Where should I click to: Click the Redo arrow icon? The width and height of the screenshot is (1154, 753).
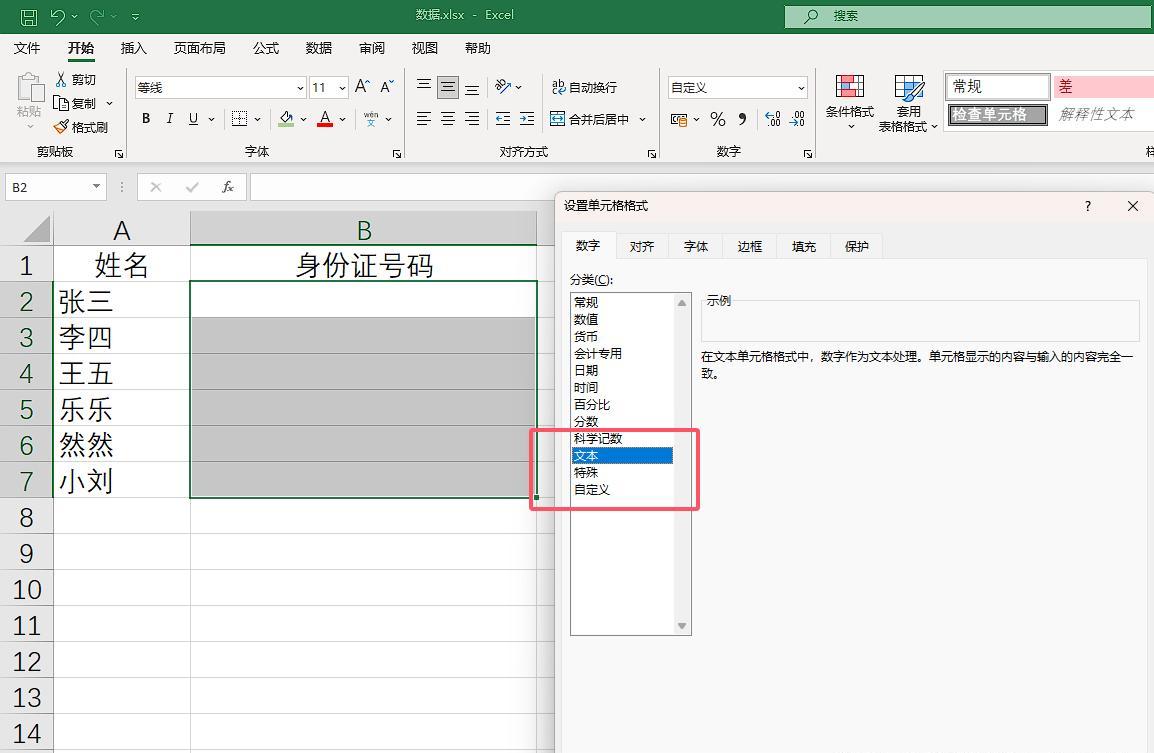point(96,16)
